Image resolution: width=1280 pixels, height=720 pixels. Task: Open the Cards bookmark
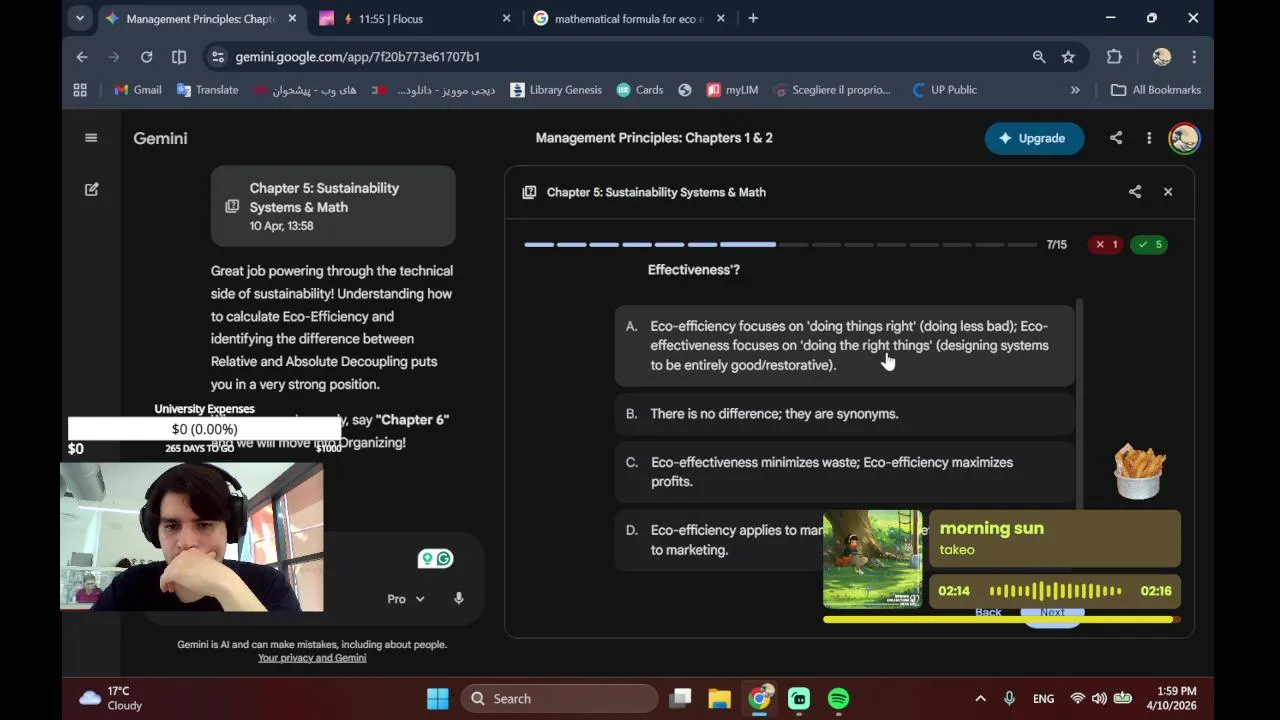point(640,90)
